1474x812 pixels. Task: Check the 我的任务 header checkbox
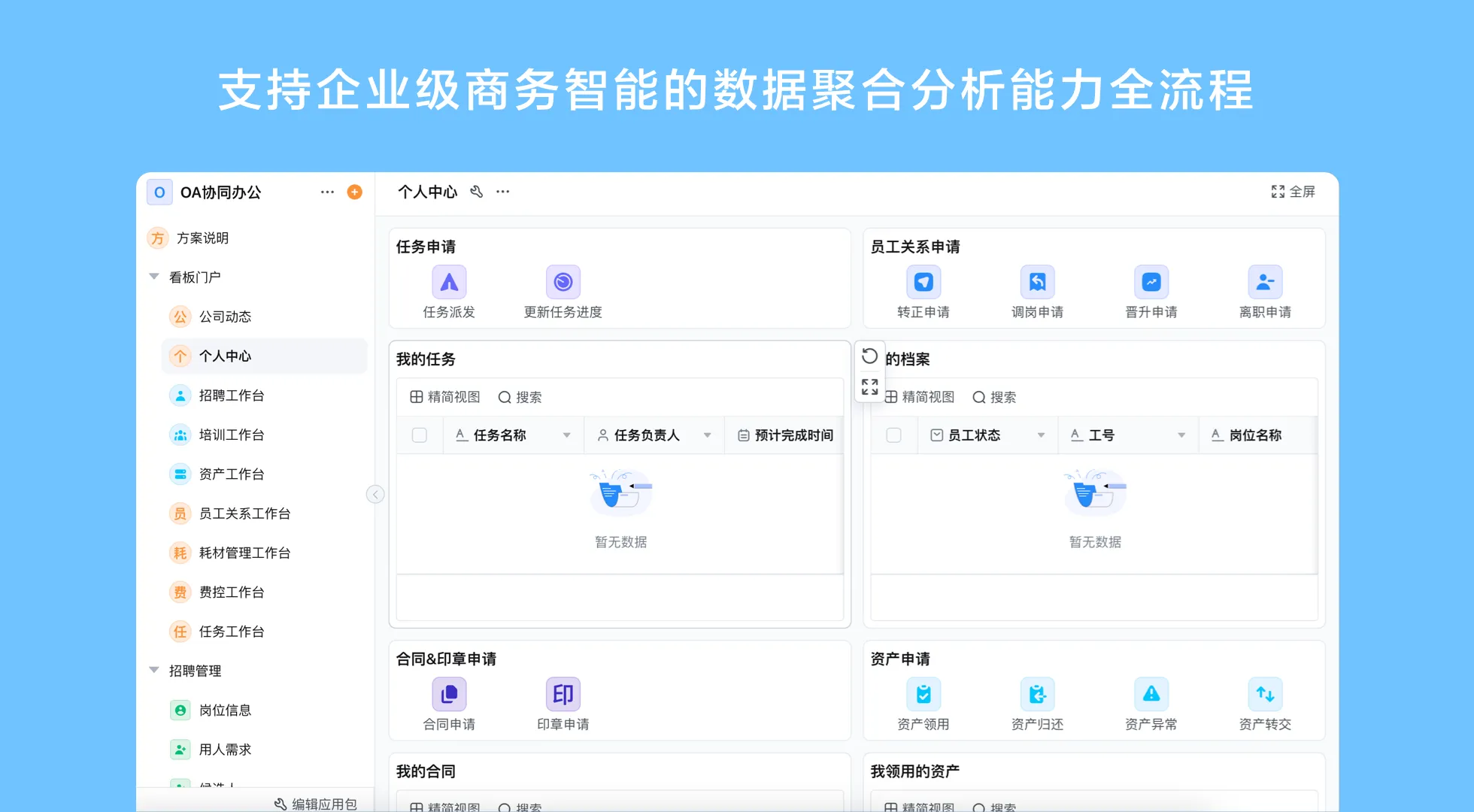[419, 435]
